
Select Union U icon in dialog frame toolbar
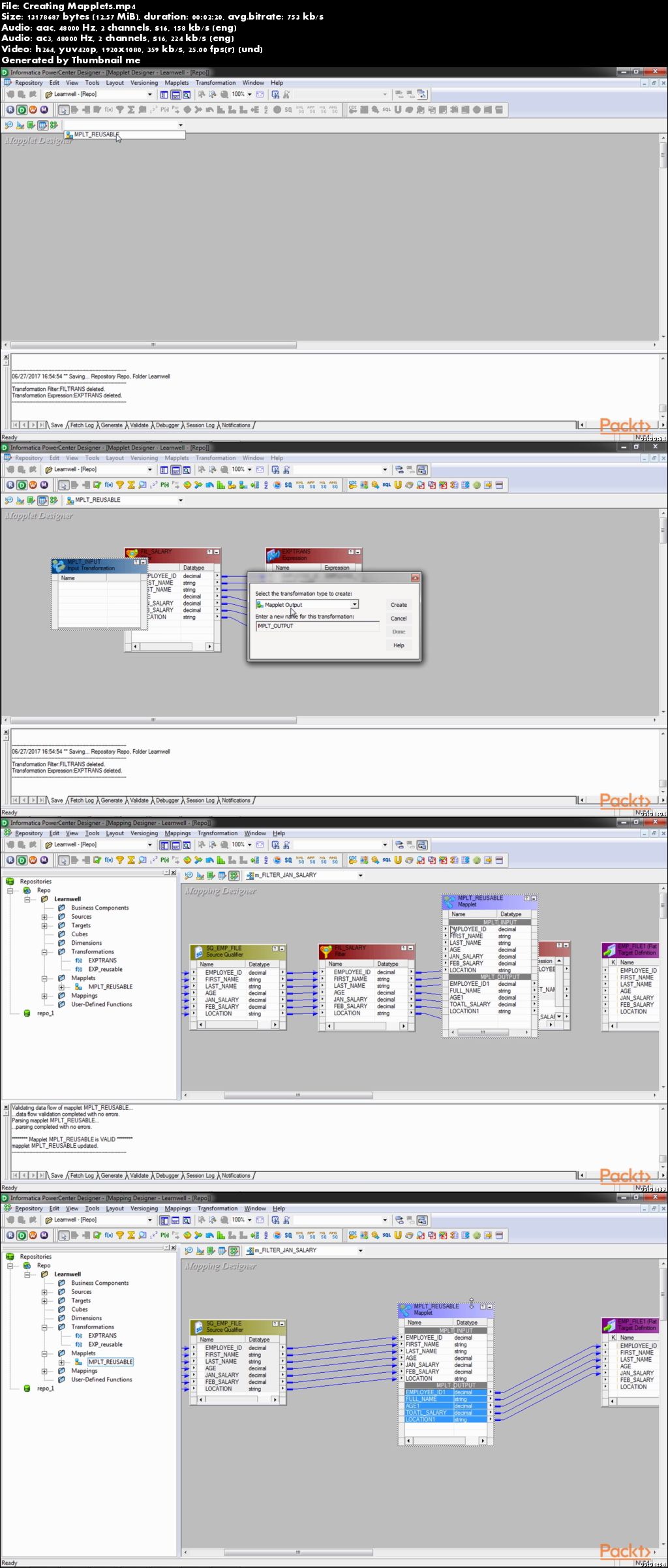pos(397,485)
